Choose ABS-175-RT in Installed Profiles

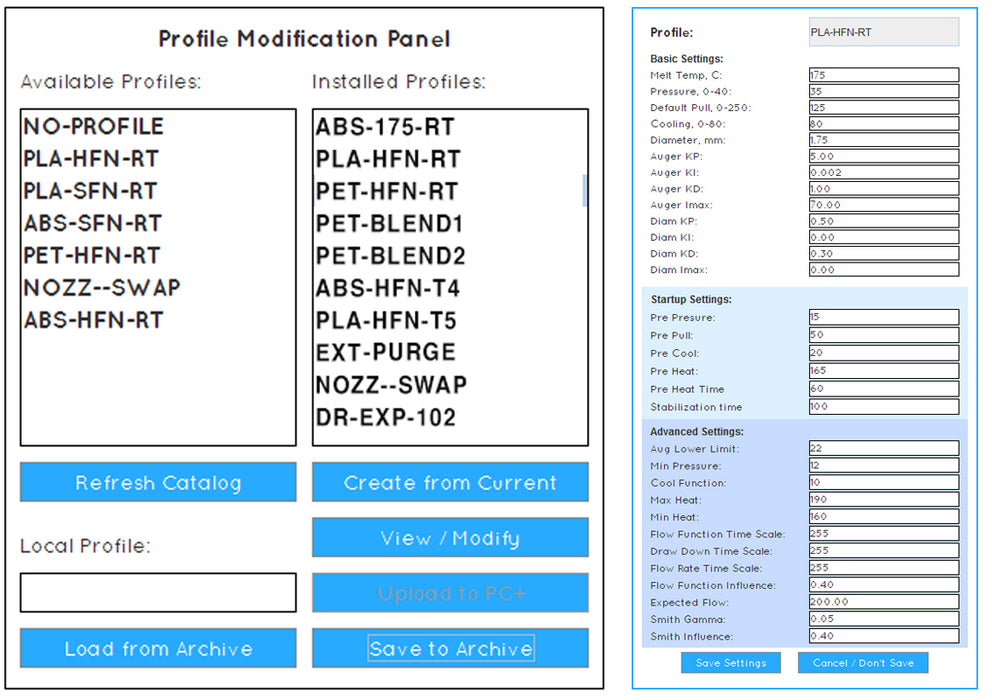pyautogui.click(x=385, y=127)
